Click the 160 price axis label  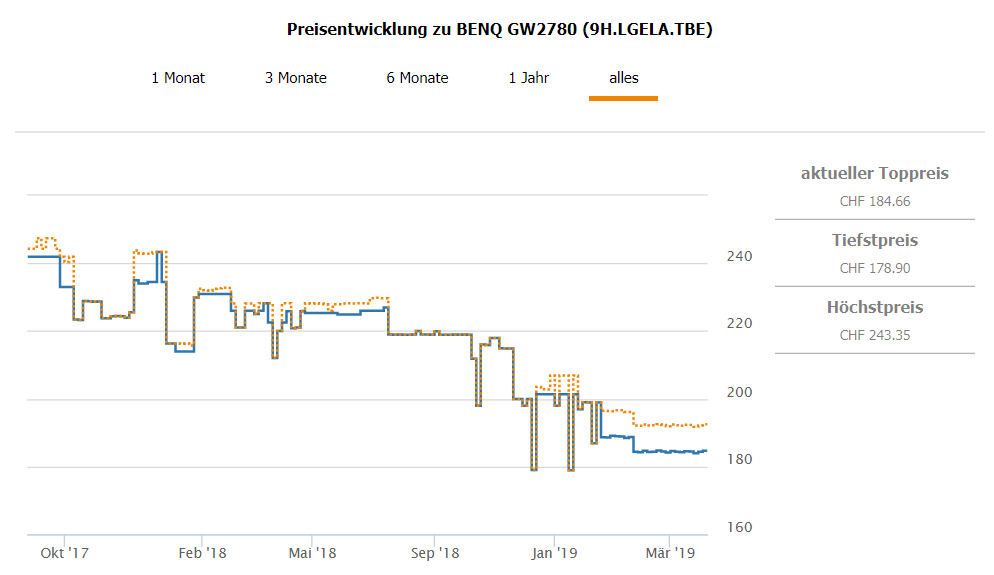[739, 528]
